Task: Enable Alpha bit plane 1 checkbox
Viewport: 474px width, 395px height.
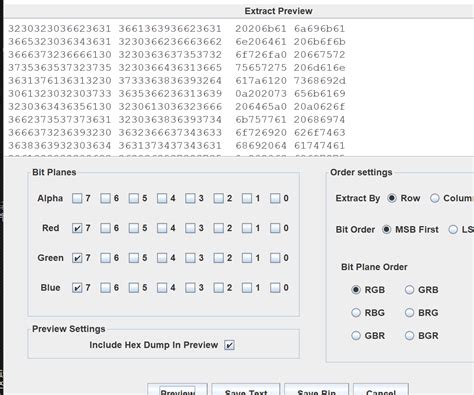Action: (247, 198)
